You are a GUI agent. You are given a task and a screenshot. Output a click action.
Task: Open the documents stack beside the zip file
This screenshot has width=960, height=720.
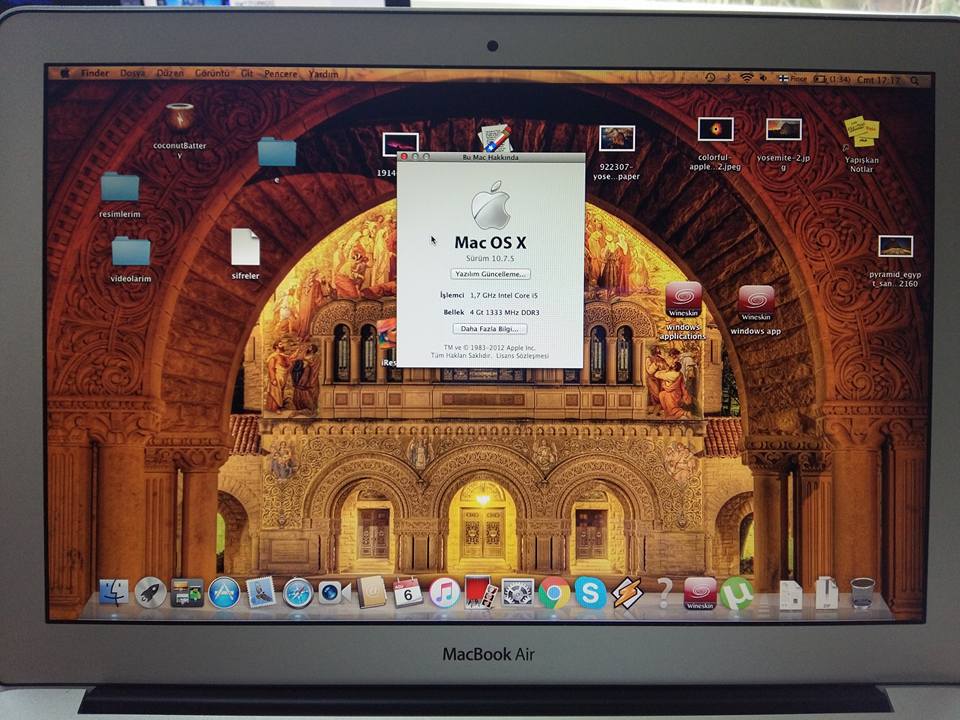point(790,594)
